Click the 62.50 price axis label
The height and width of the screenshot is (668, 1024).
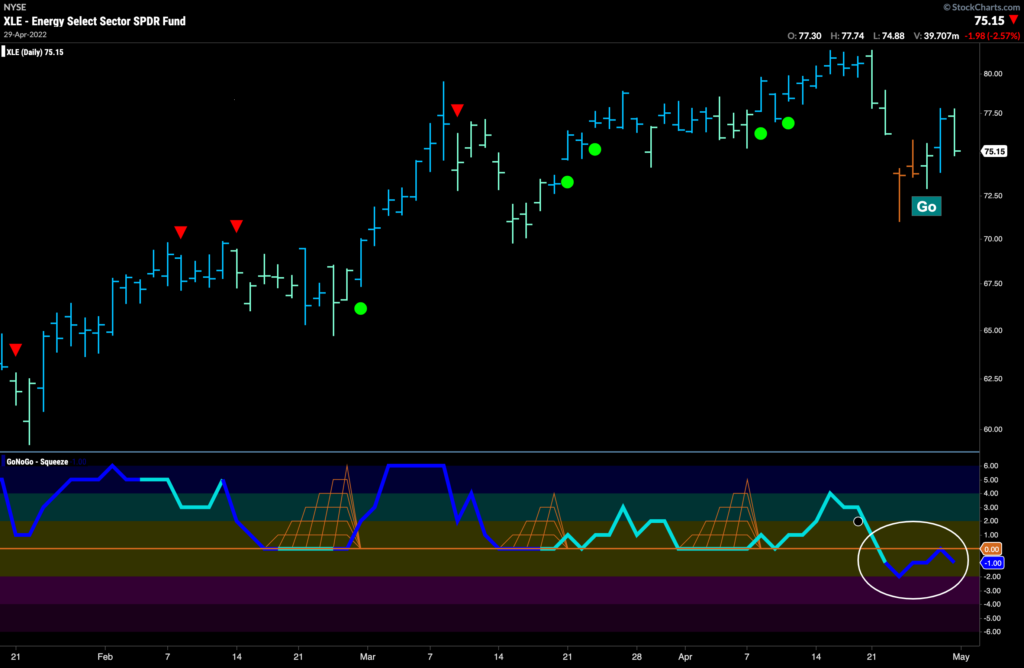(993, 379)
